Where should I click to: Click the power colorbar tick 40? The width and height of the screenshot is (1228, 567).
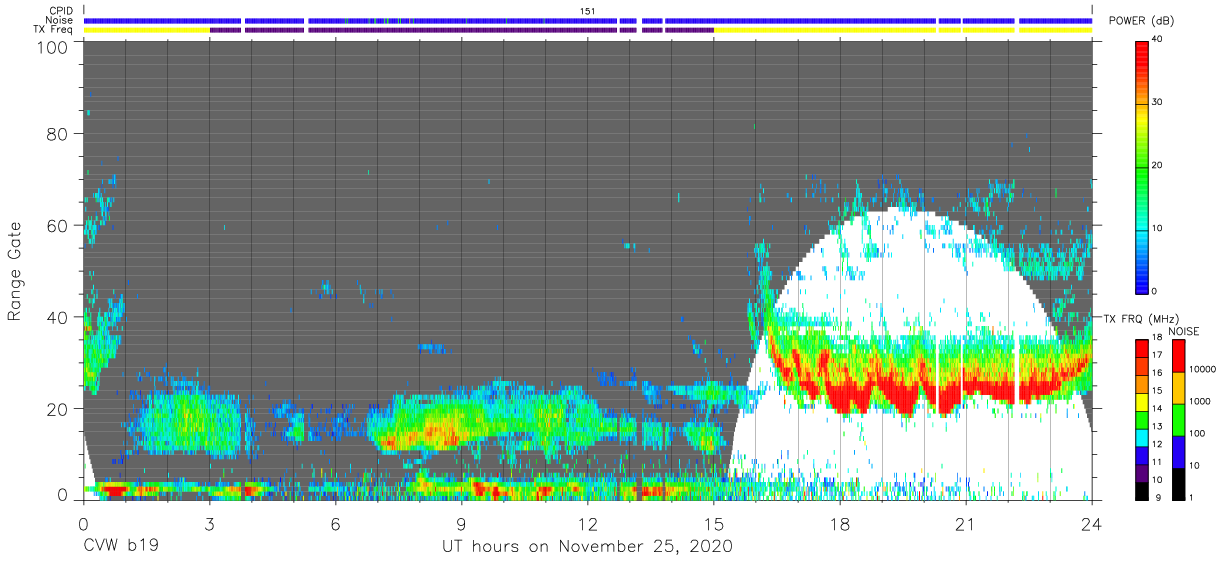pyautogui.click(x=1159, y=41)
